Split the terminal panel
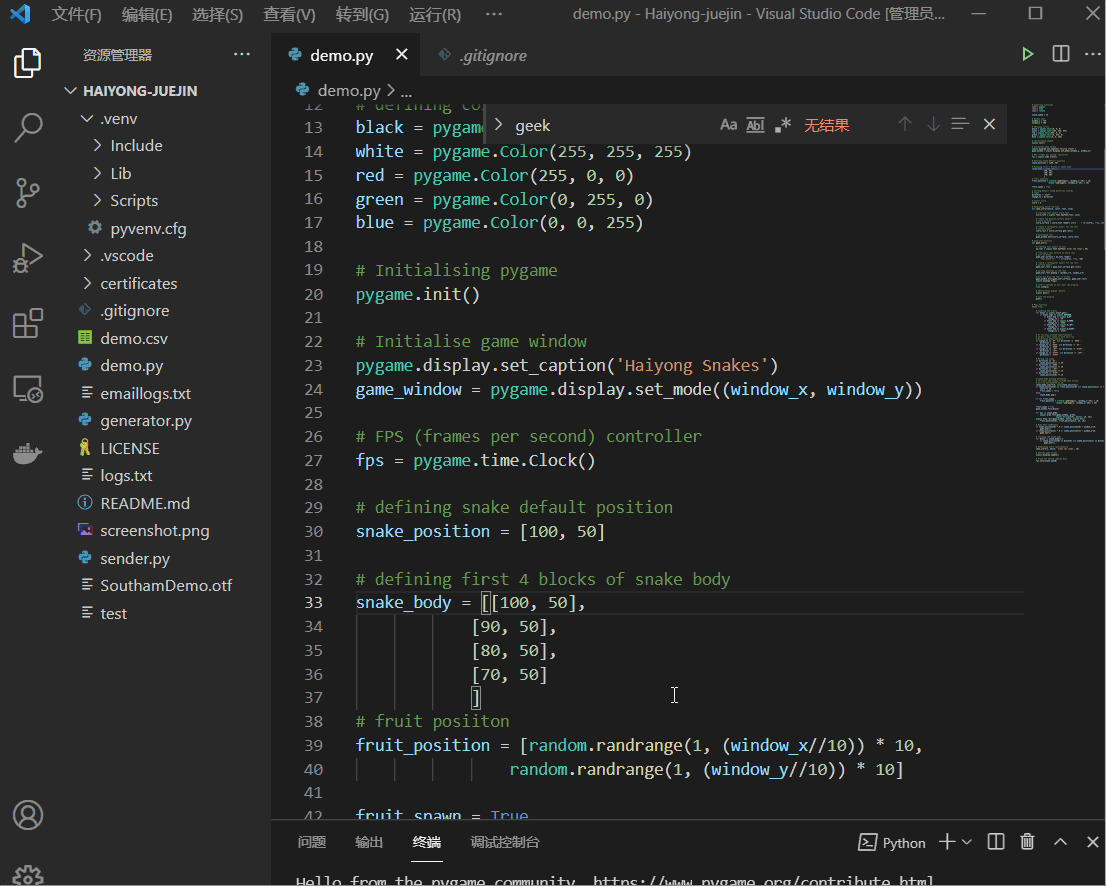1106x886 pixels. (996, 842)
